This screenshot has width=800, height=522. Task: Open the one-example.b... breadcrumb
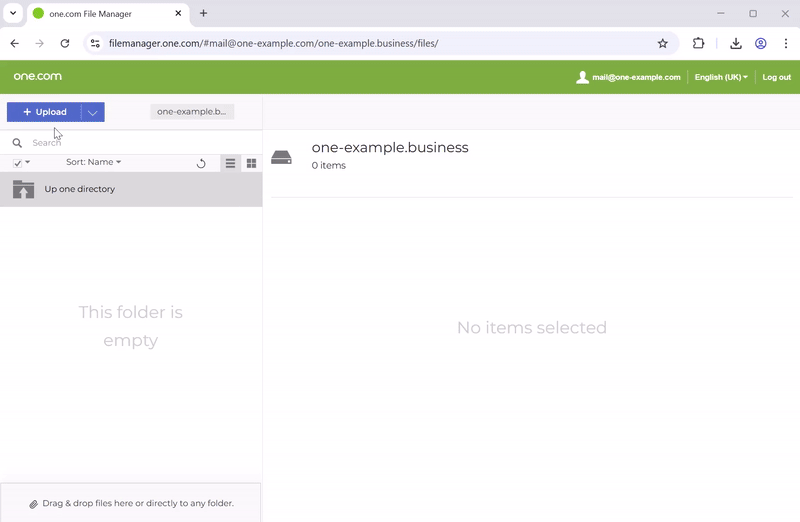click(192, 111)
